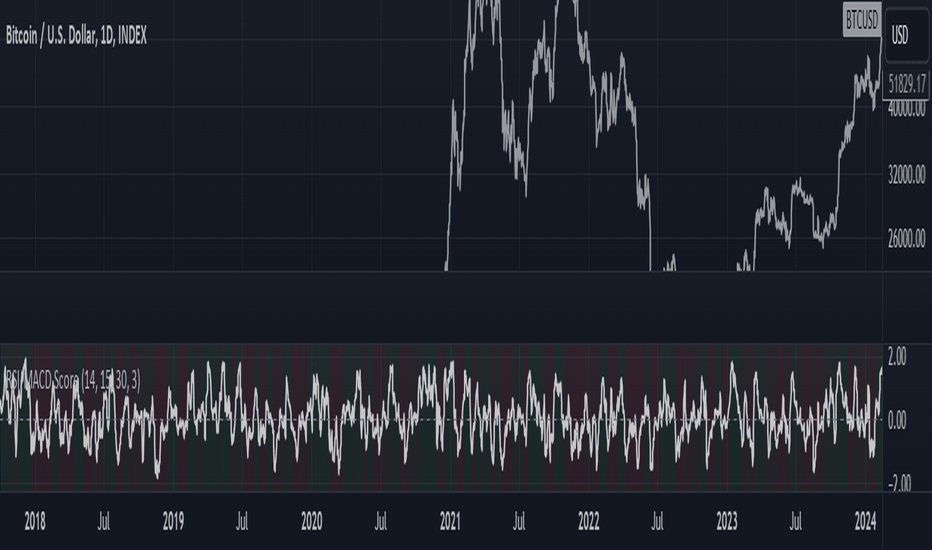932x550 pixels.
Task: Open the USD currency selector
Action: pos(906,36)
